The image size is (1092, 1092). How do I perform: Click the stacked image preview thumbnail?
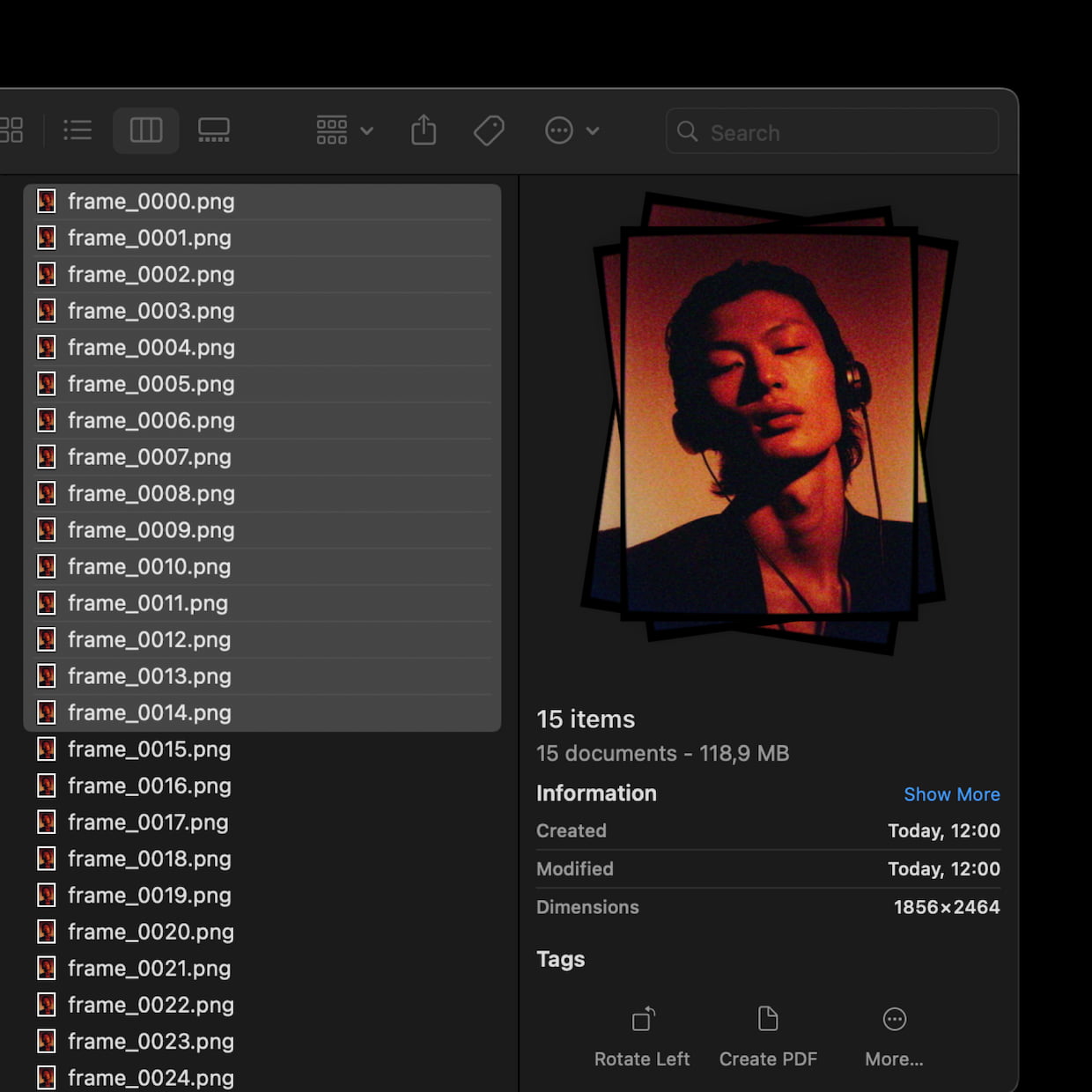768,423
